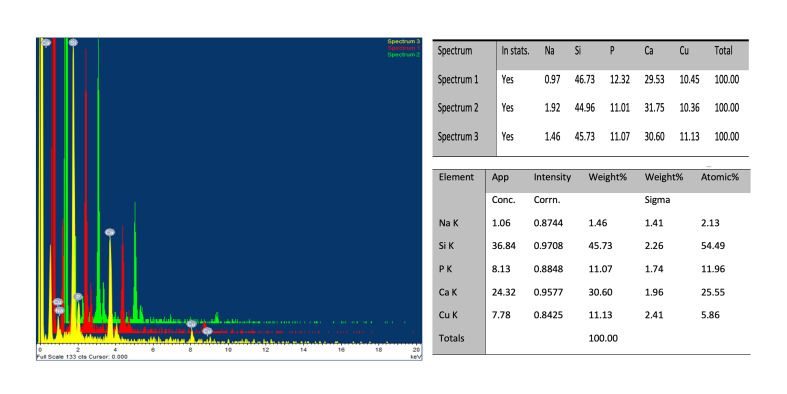The image size is (787, 394).
Task: Select P value 12.32 for Spectrum 1
Action: 620,79
